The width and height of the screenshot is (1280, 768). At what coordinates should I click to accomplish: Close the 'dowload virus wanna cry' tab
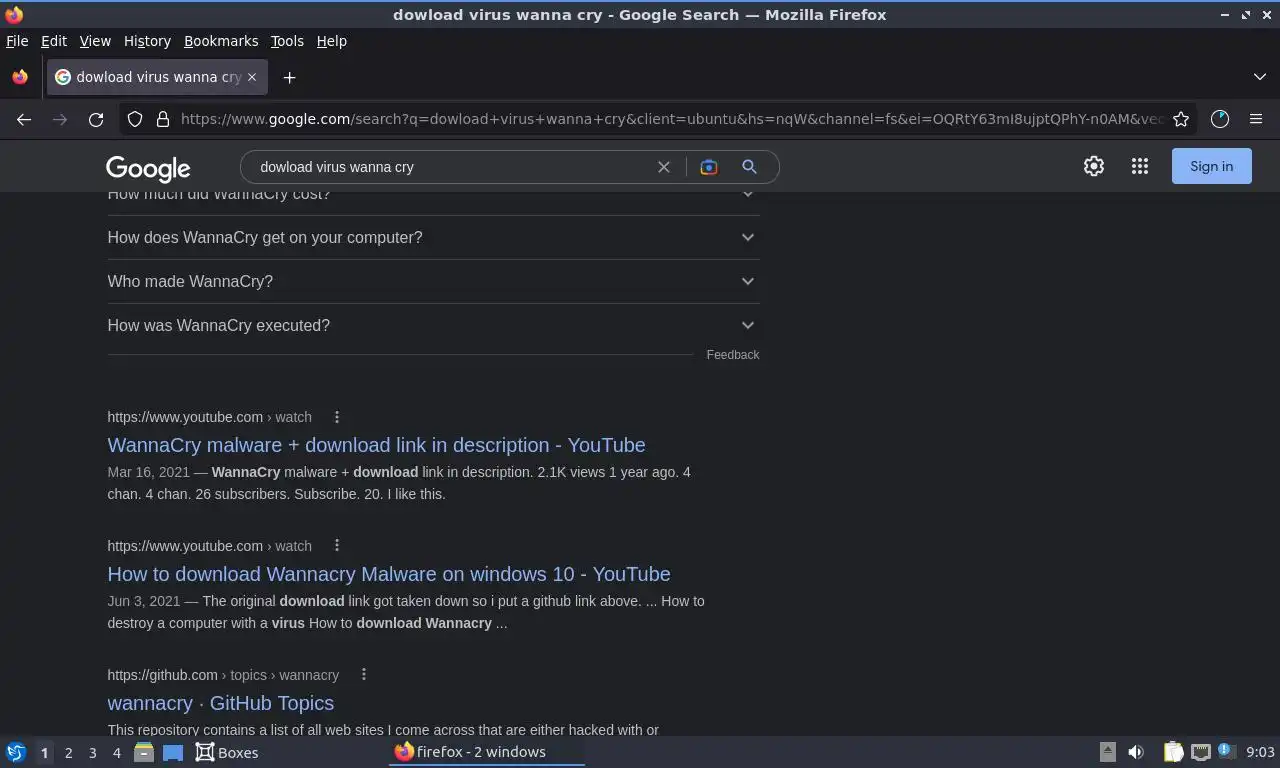click(x=252, y=77)
